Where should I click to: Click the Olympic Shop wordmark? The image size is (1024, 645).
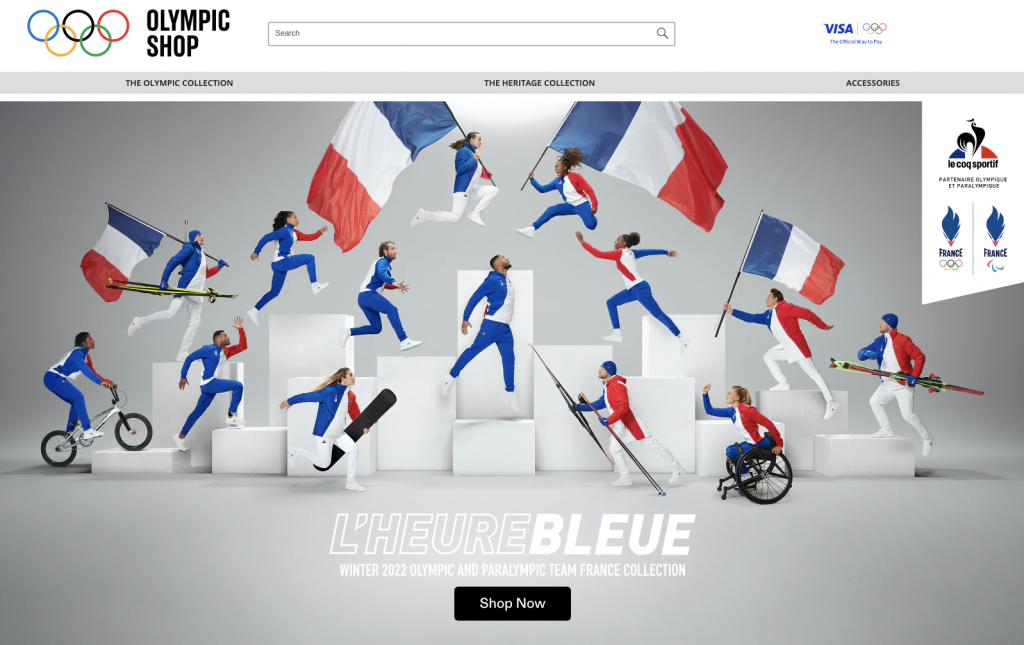click(x=188, y=33)
